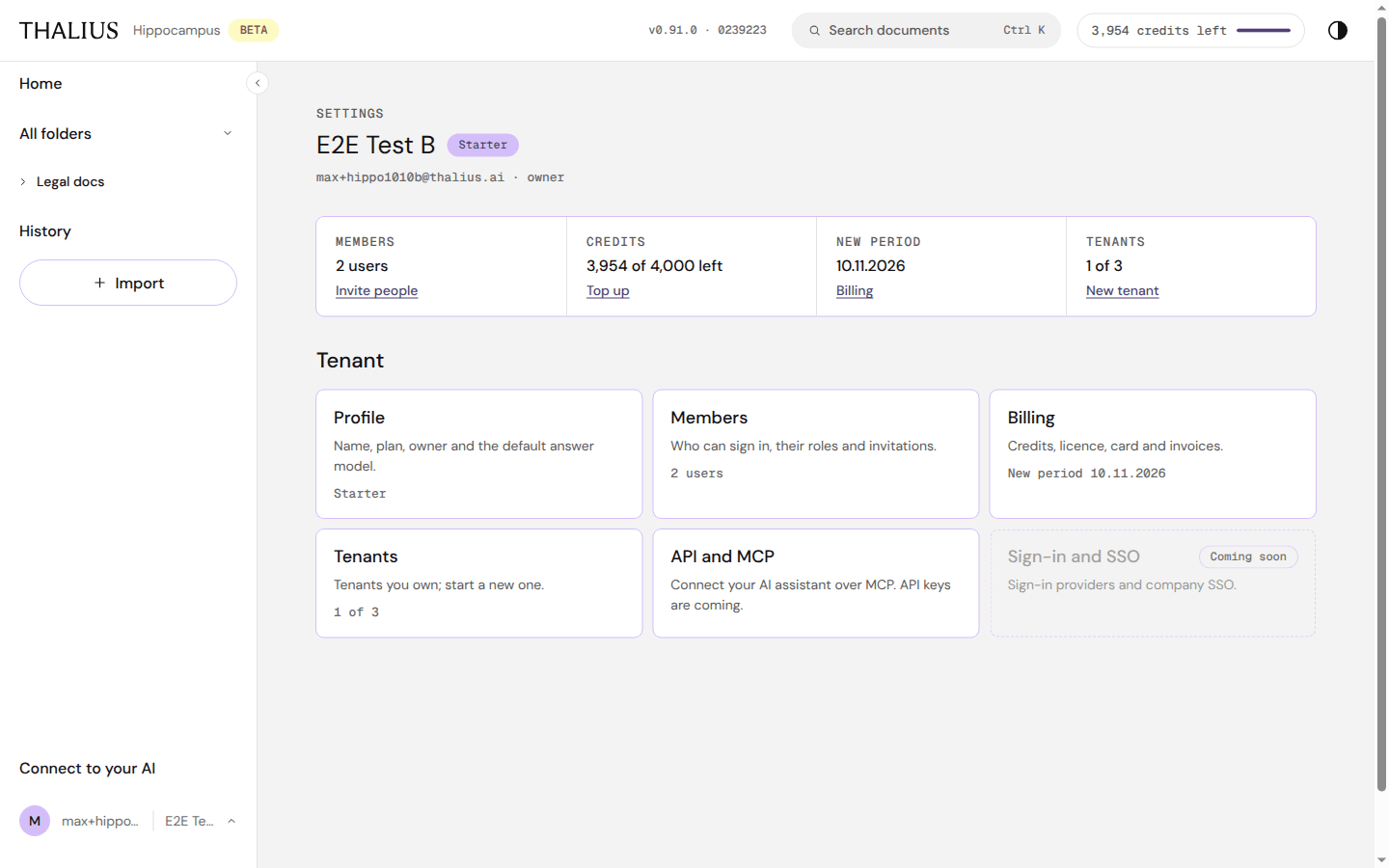Expand the All folders dropdown chevron
This screenshot has height=868, width=1389.
[228, 133]
